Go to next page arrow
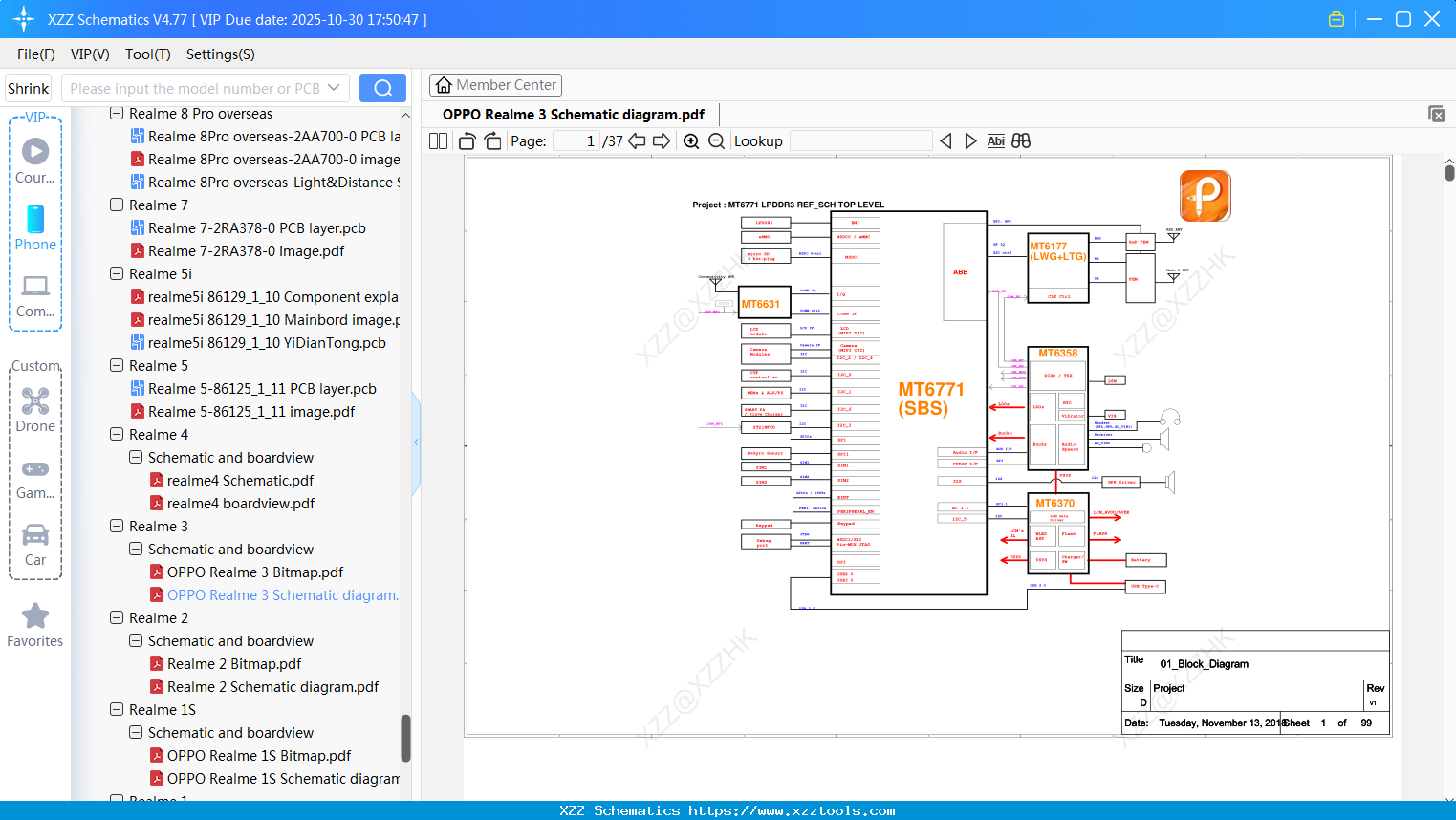Screen dimensions: 1456x820 pos(662,141)
